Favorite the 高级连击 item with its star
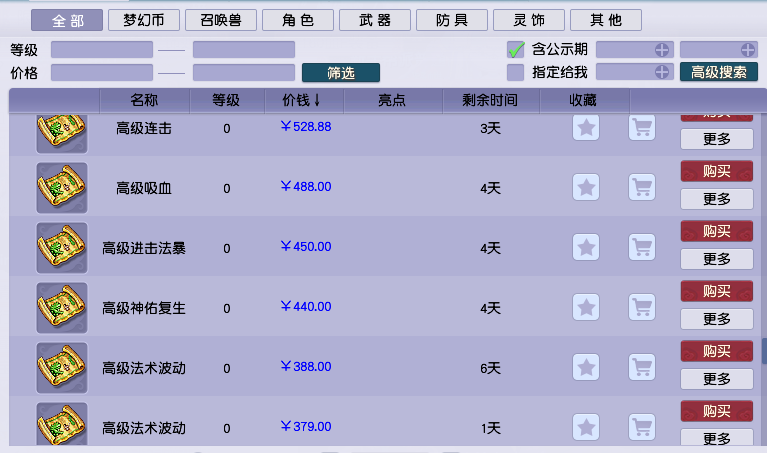 (586, 128)
